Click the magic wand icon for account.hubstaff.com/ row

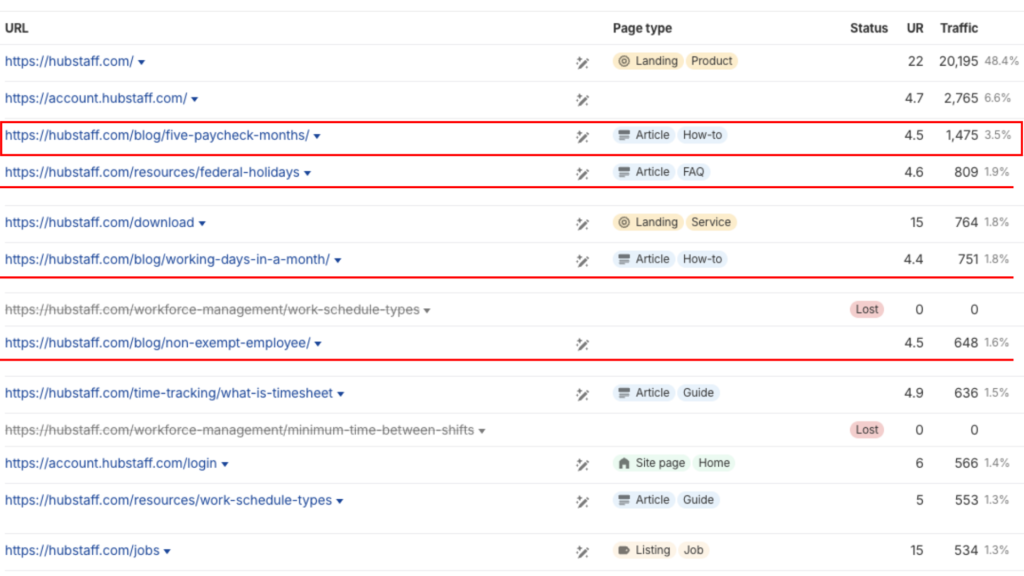click(x=583, y=99)
